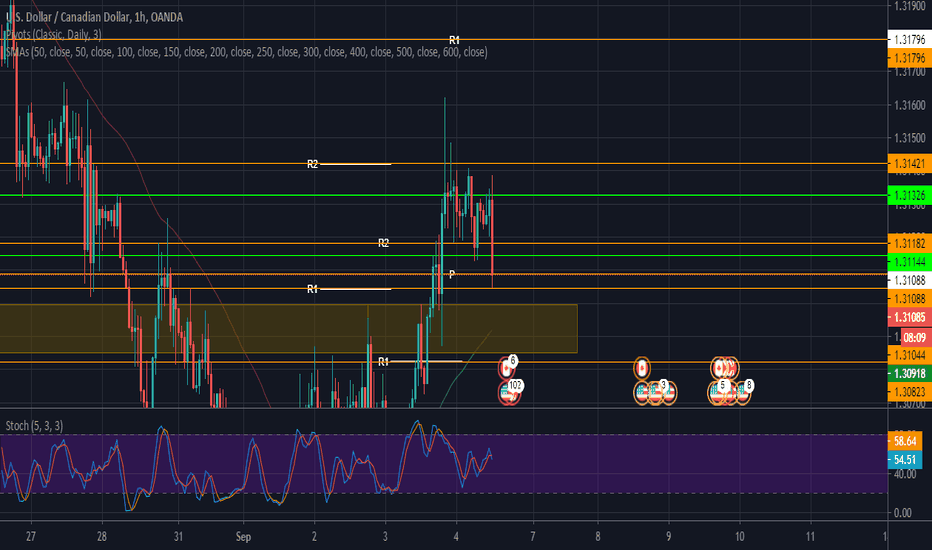Click the green 1.30918 price label
Image resolution: width=932 pixels, height=550 pixels.
tap(909, 373)
